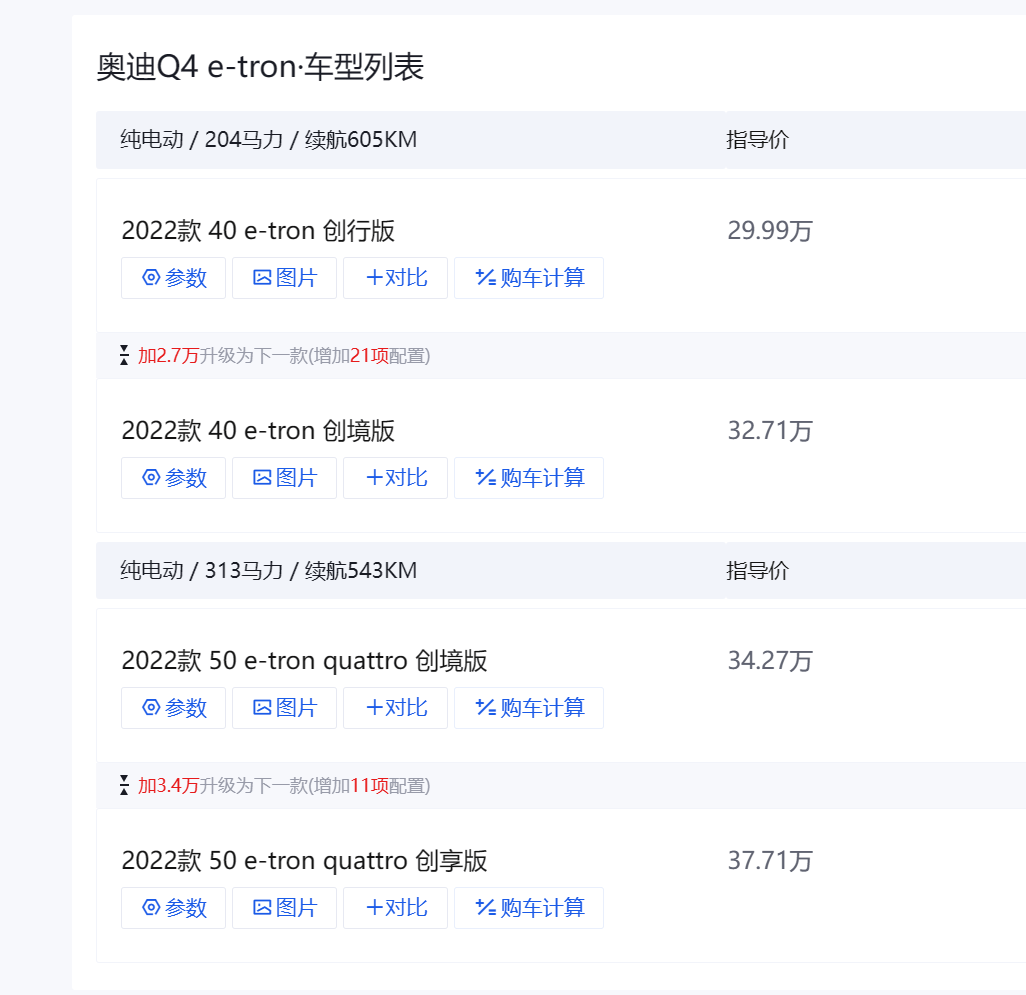Image resolution: width=1026 pixels, height=995 pixels.
Task: Click the 奥迪Q4 e-tron·车型列表 title
Action: pos(260,67)
